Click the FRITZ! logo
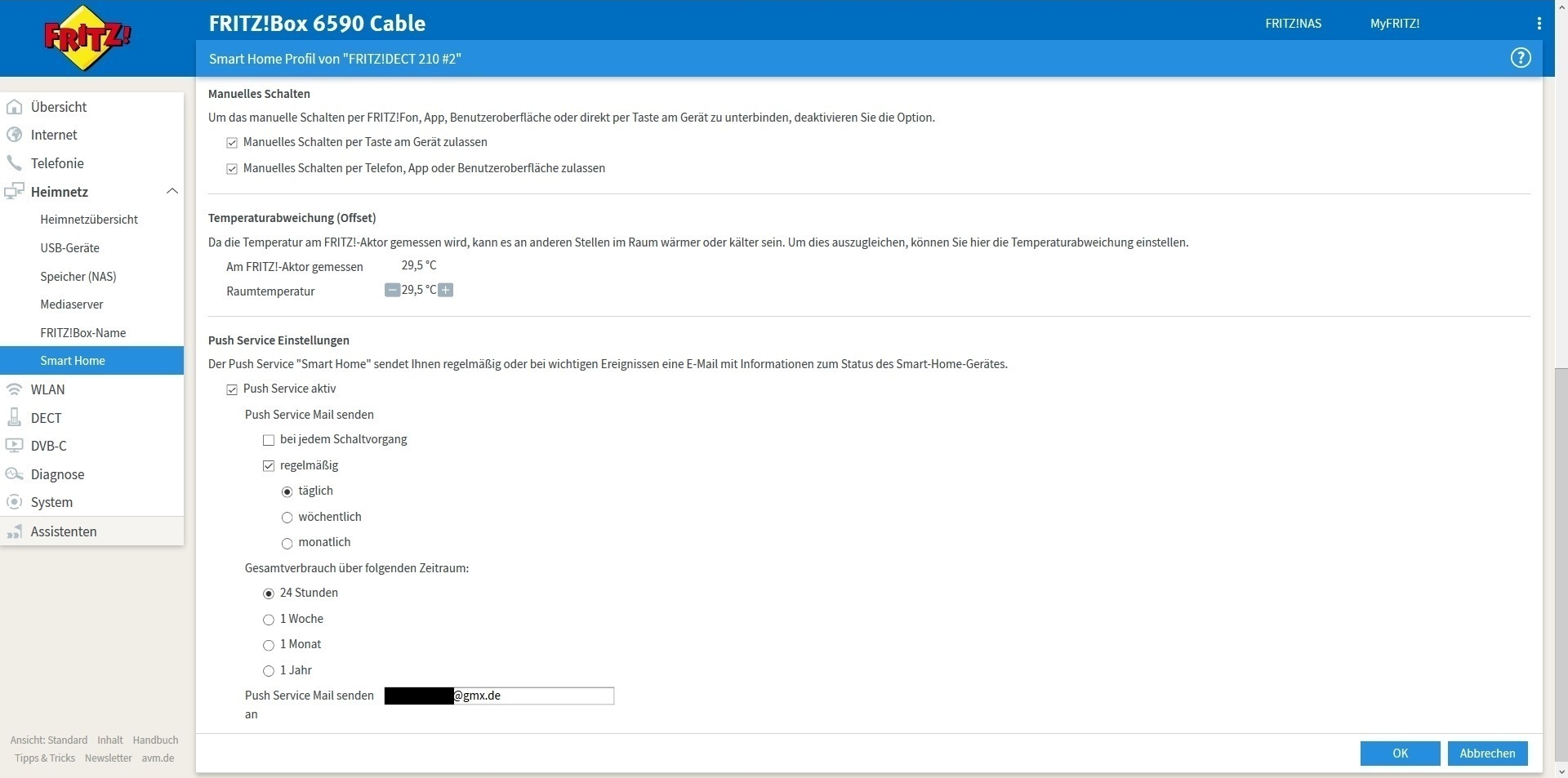This screenshot has height=778, width=1568. pos(87,38)
